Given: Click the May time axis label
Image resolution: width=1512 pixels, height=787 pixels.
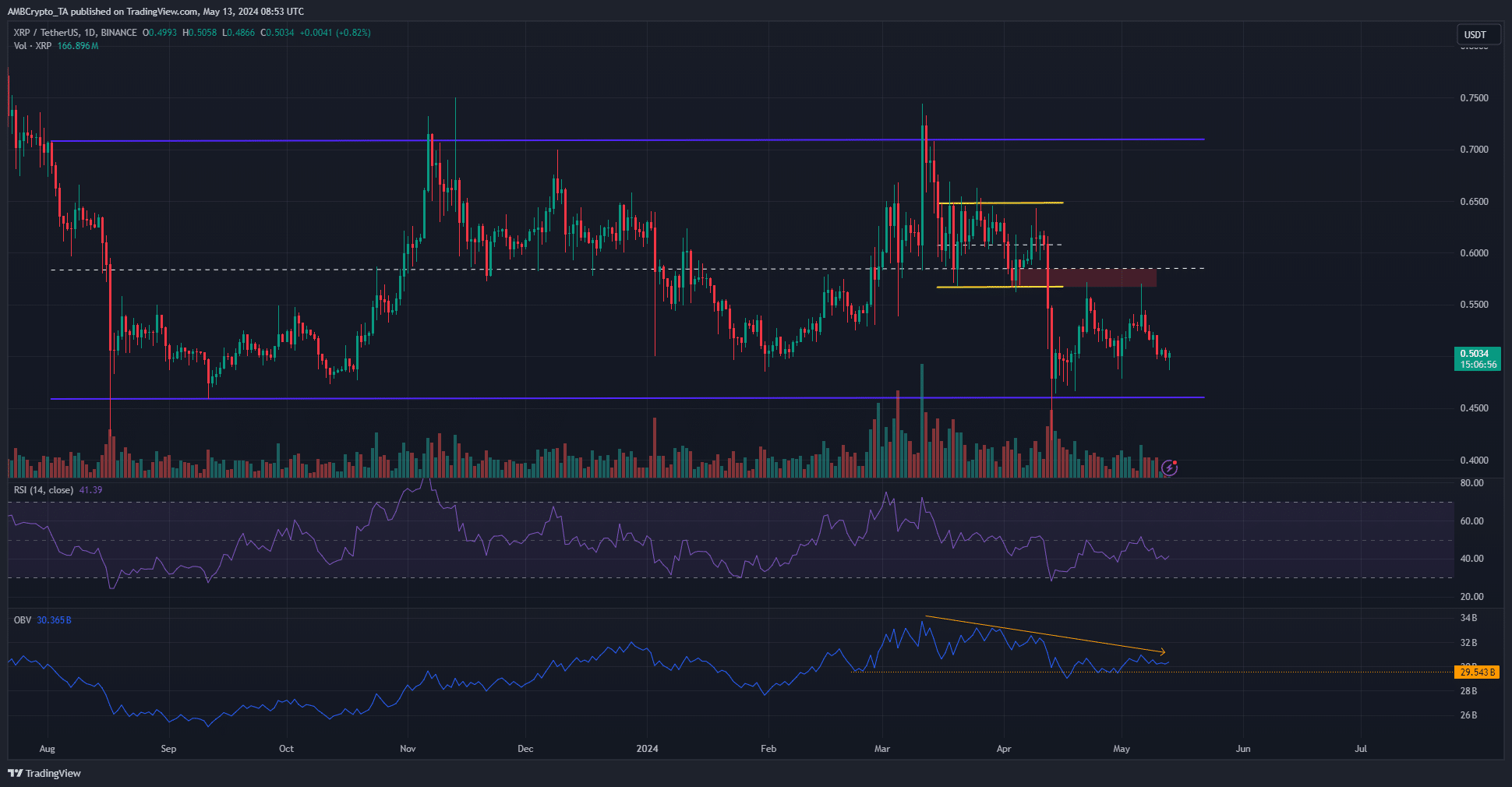Looking at the screenshot, I should click(x=1122, y=749).
